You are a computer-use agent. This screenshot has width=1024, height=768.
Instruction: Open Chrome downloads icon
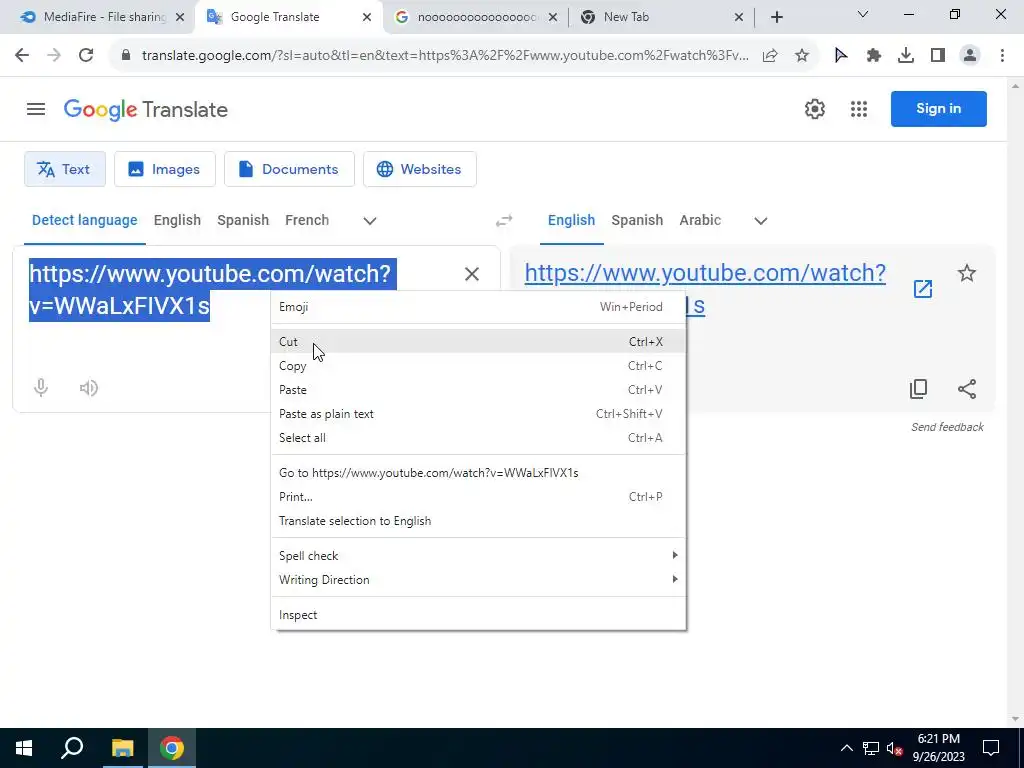(905, 56)
